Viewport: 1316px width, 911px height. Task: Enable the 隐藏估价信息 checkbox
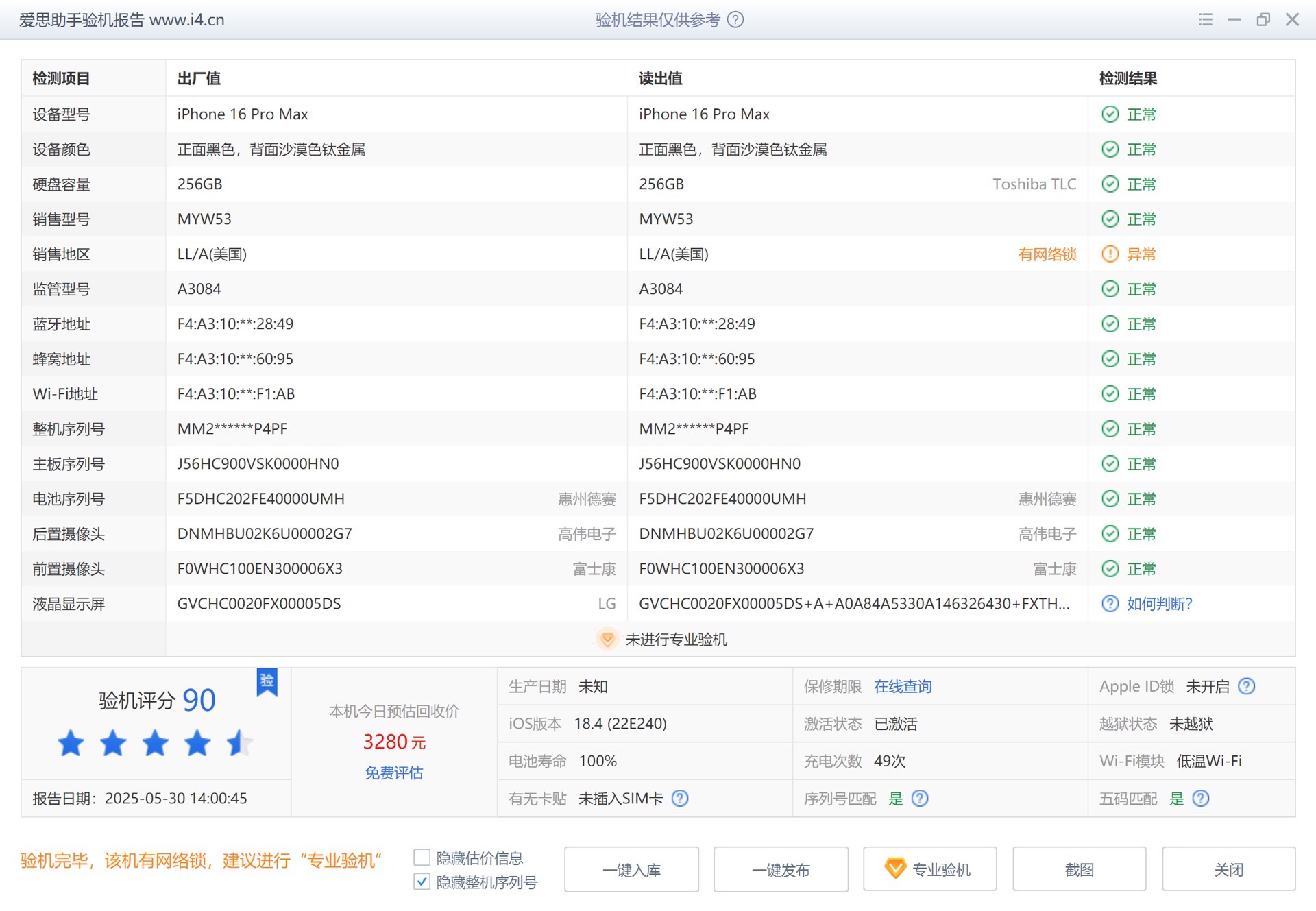pos(422,858)
